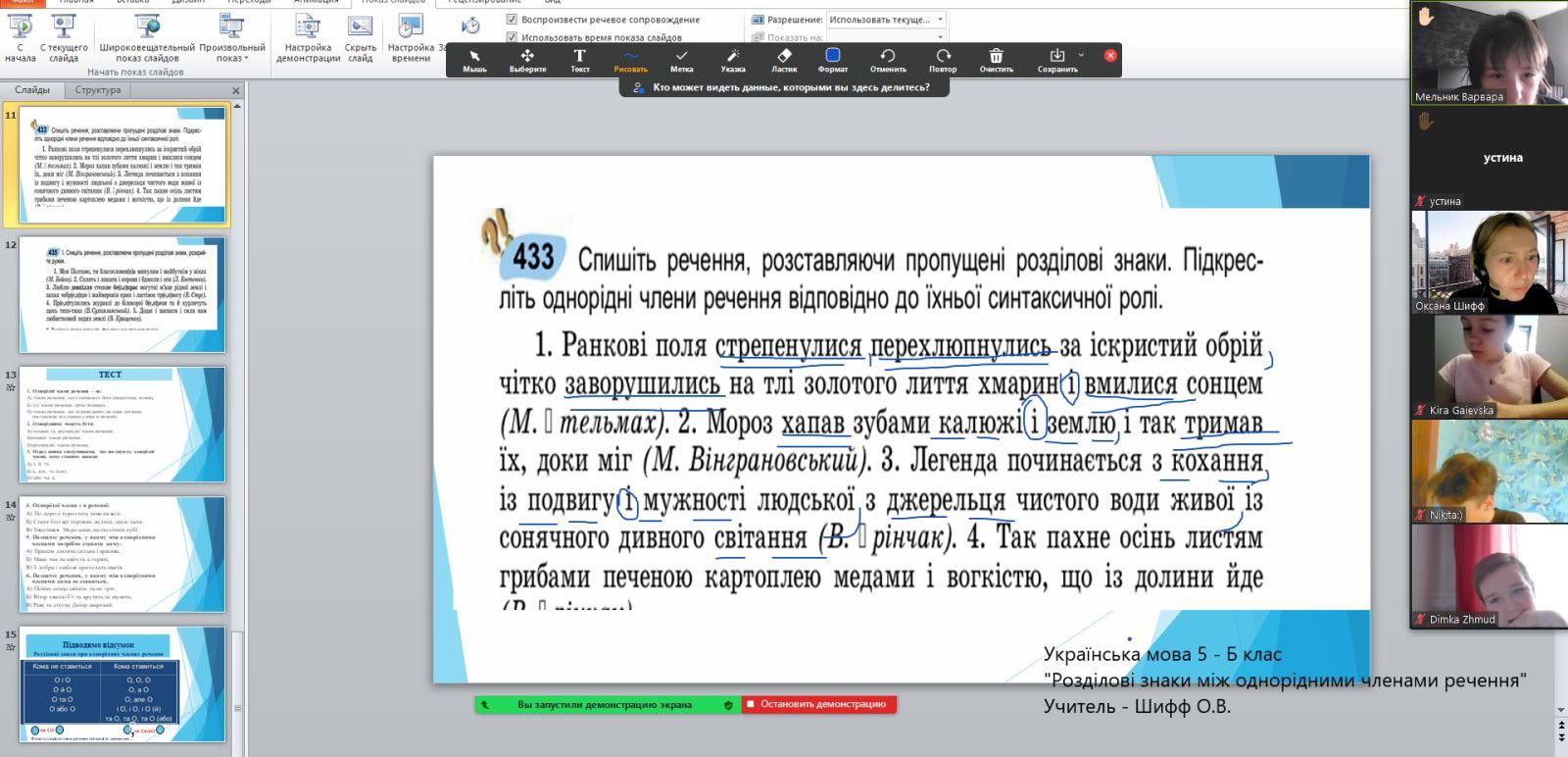Viewport: 1568px width, 757px height.
Task: Activate the Рисовать (Draw) tool
Action: tap(630, 60)
